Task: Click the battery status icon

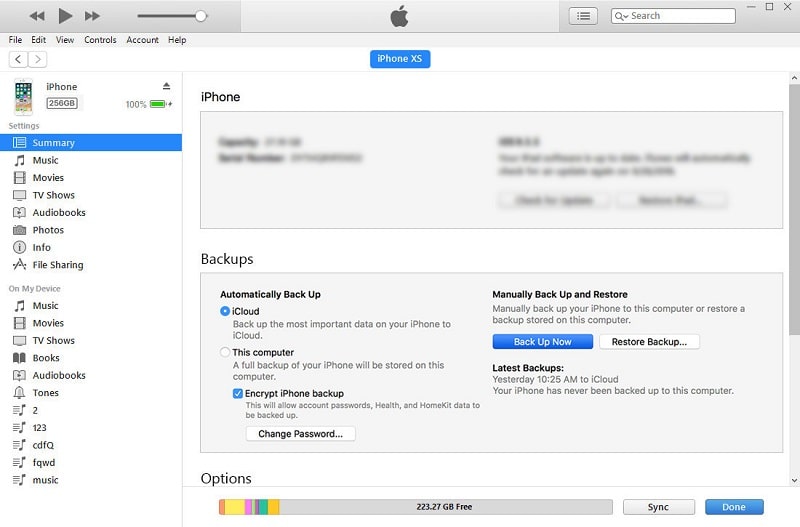Action: point(160,104)
